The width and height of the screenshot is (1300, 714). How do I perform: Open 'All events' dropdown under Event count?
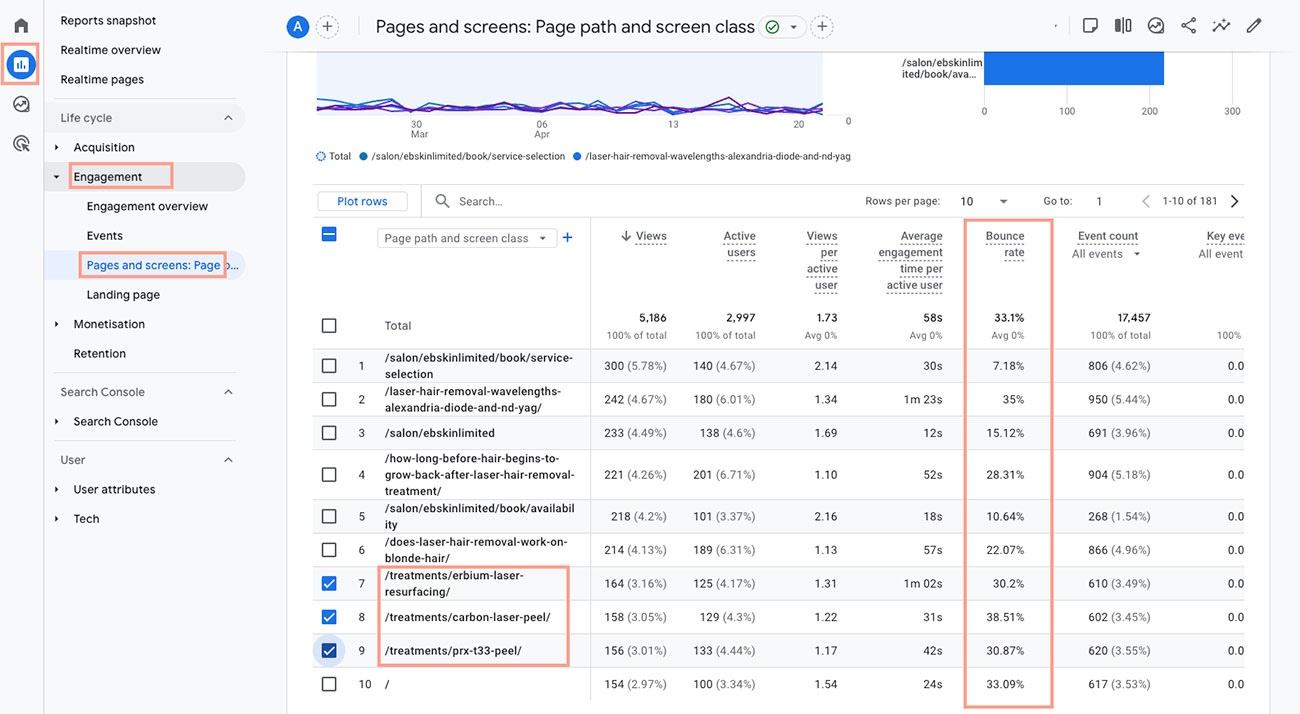coord(1106,254)
